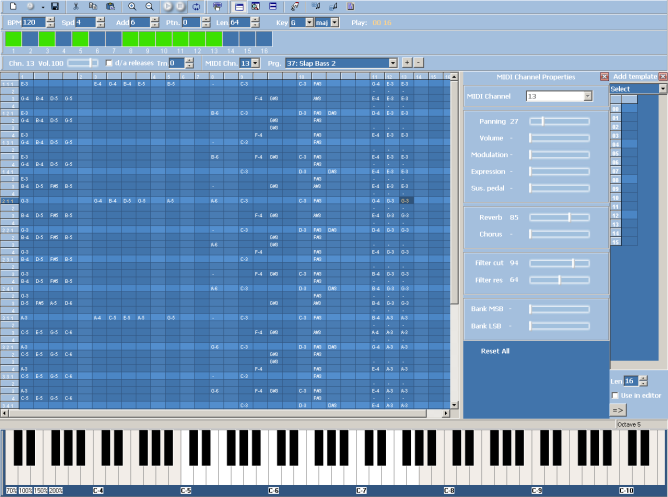Click the Zoom out magnifier icon

(148, 6)
